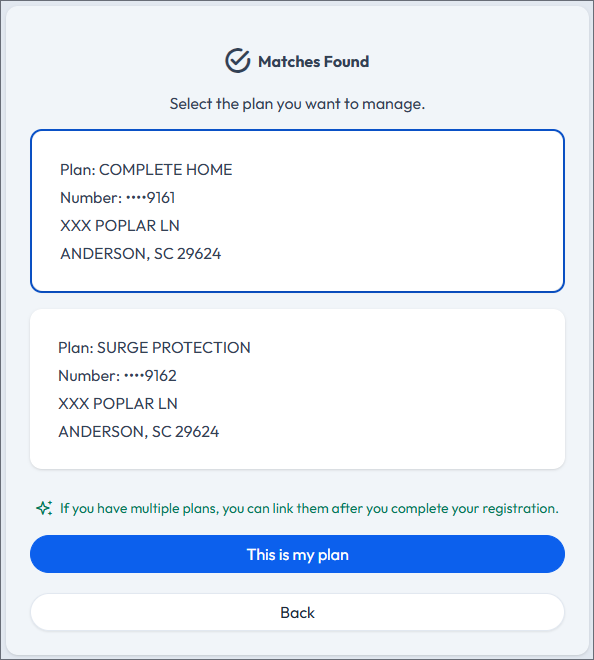The width and height of the screenshot is (594, 660).
Task: Confirm with This is my plan button
Action: (x=297, y=554)
